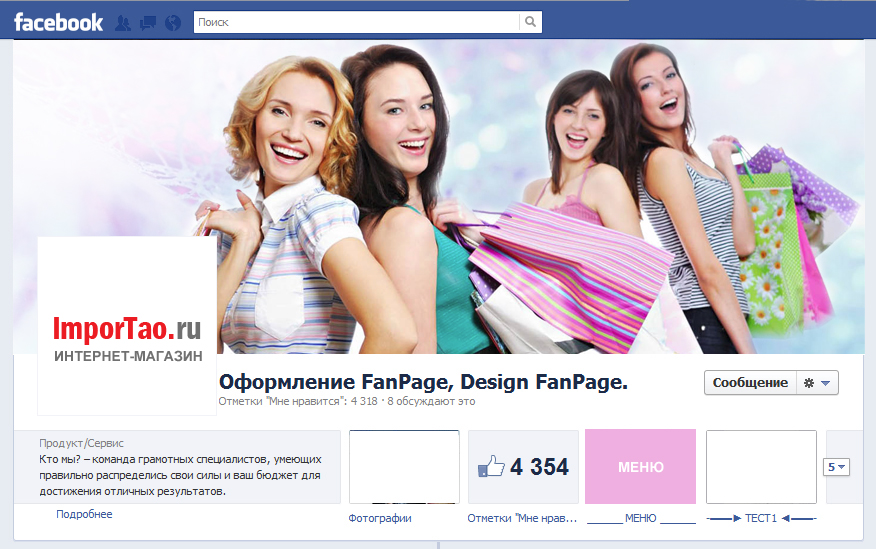Image resolution: width=876 pixels, height=549 pixels.
Task: Click the likes tile showing 4 354
Action: [x=523, y=467]
